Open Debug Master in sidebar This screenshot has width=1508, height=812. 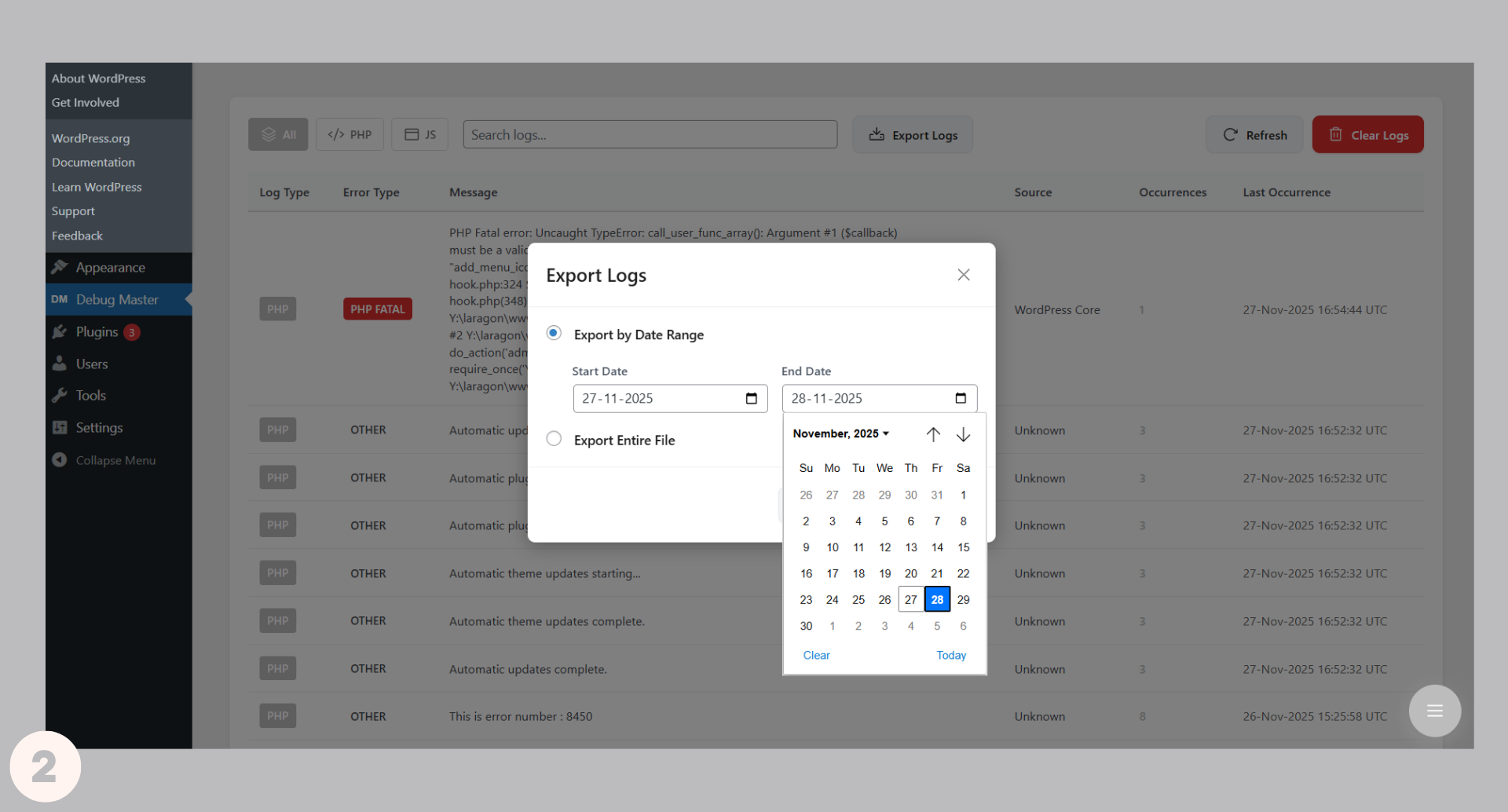(x=119, y=300)
